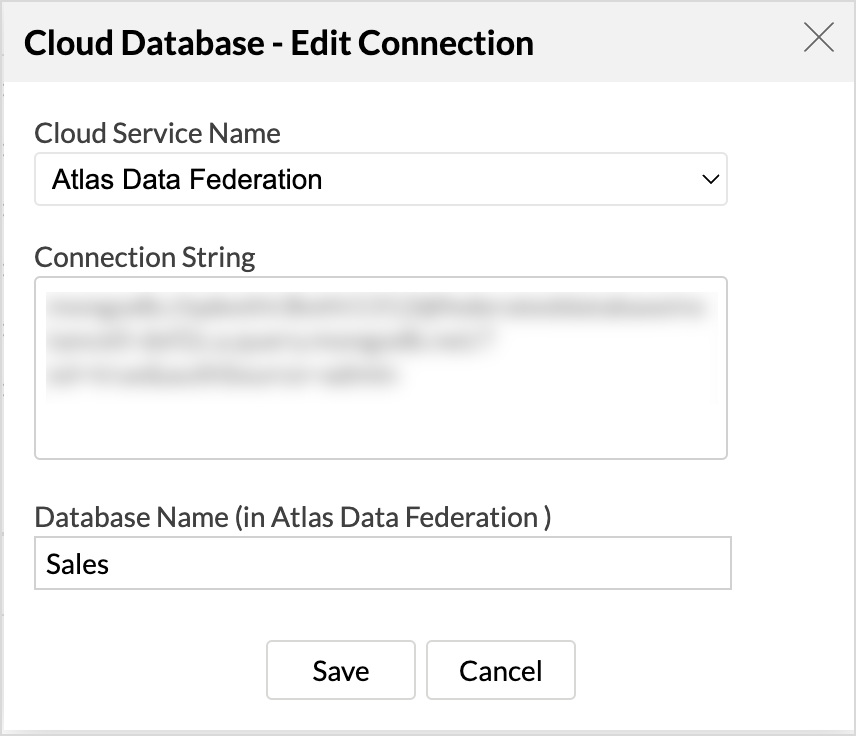
Task: Click the Connection String label
Action: pyautogui.click(x=145, y=257)
